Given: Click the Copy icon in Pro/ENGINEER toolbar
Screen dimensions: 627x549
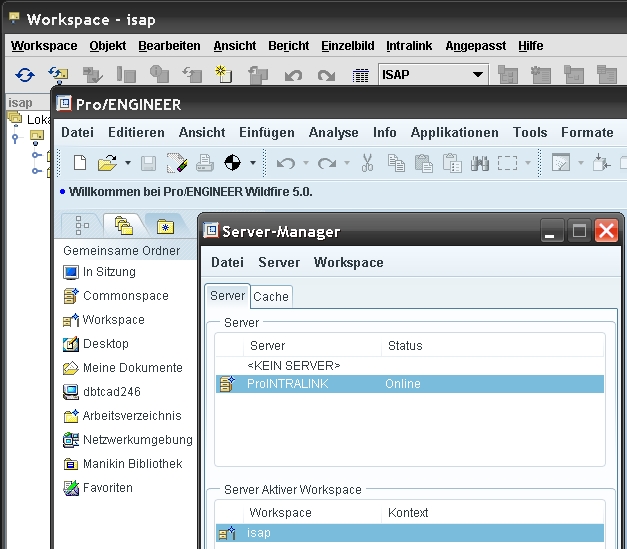Looking at the screenshot, I should click(x=396, y=163).
